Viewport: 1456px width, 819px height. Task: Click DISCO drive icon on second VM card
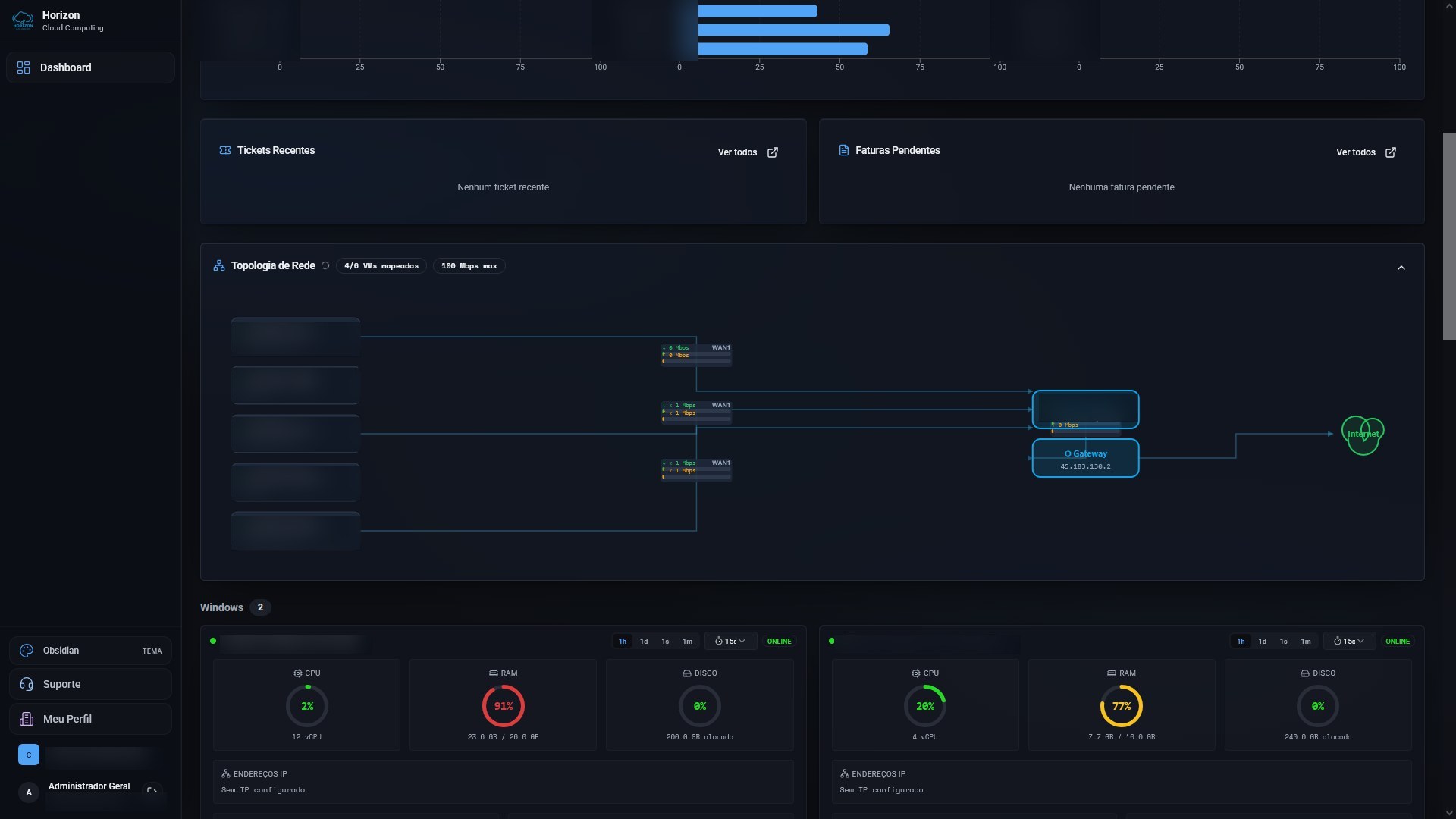click(x=1305, y=673)
